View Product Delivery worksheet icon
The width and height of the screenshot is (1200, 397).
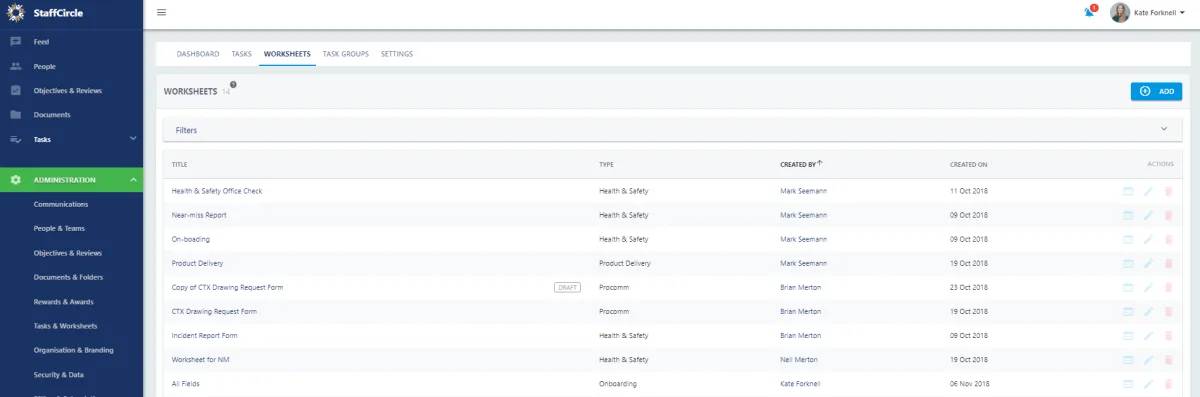[x=1128, y=263]
